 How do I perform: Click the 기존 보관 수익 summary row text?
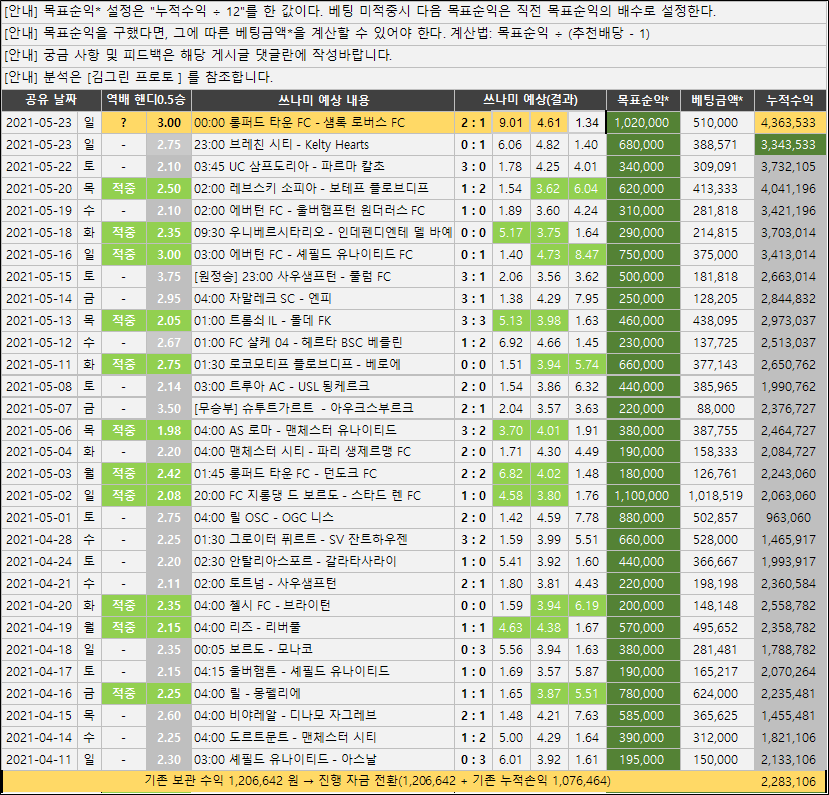click(x=377, y=781)
